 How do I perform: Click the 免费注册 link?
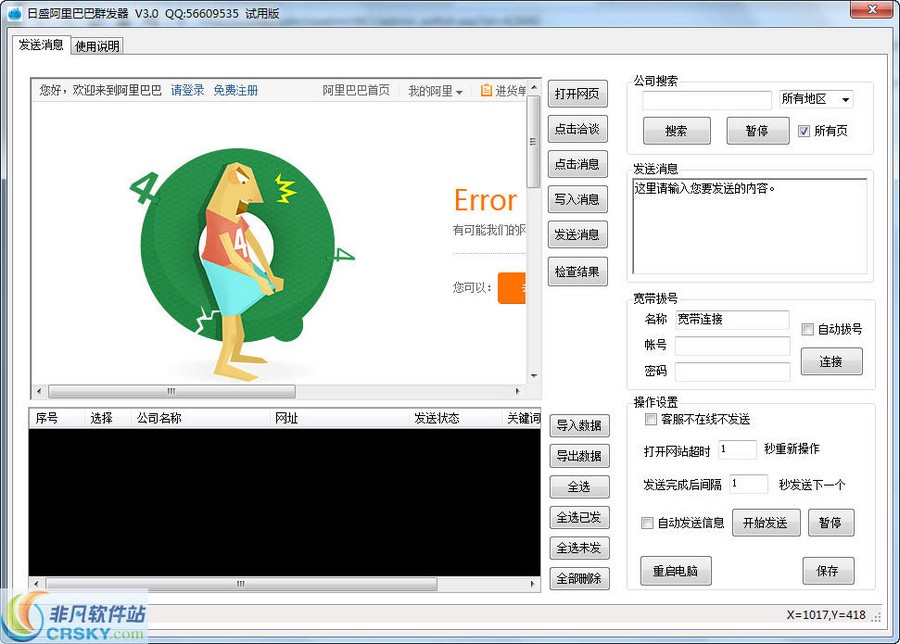tap(235, 90)
